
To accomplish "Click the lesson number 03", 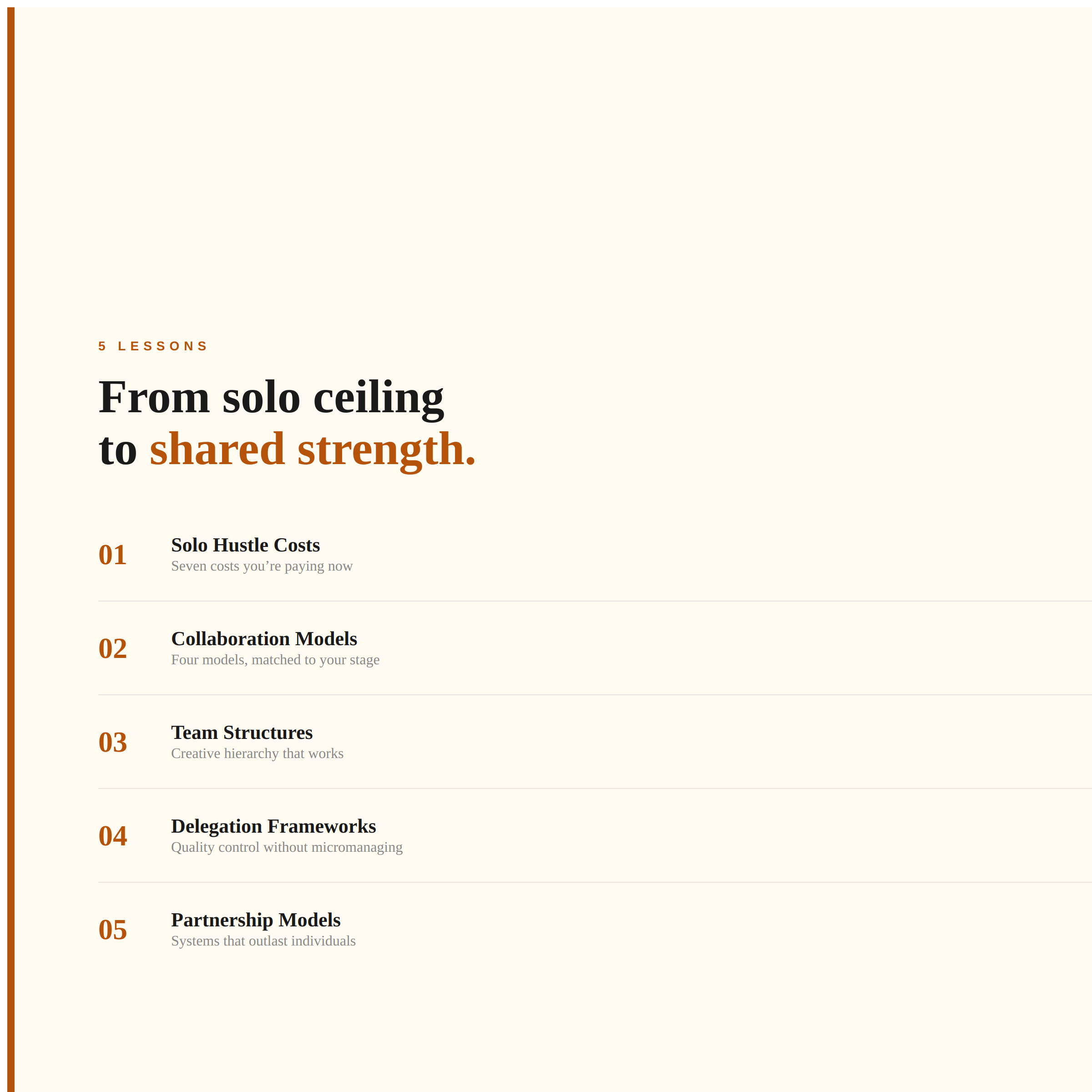I will (x=112, y=742).
